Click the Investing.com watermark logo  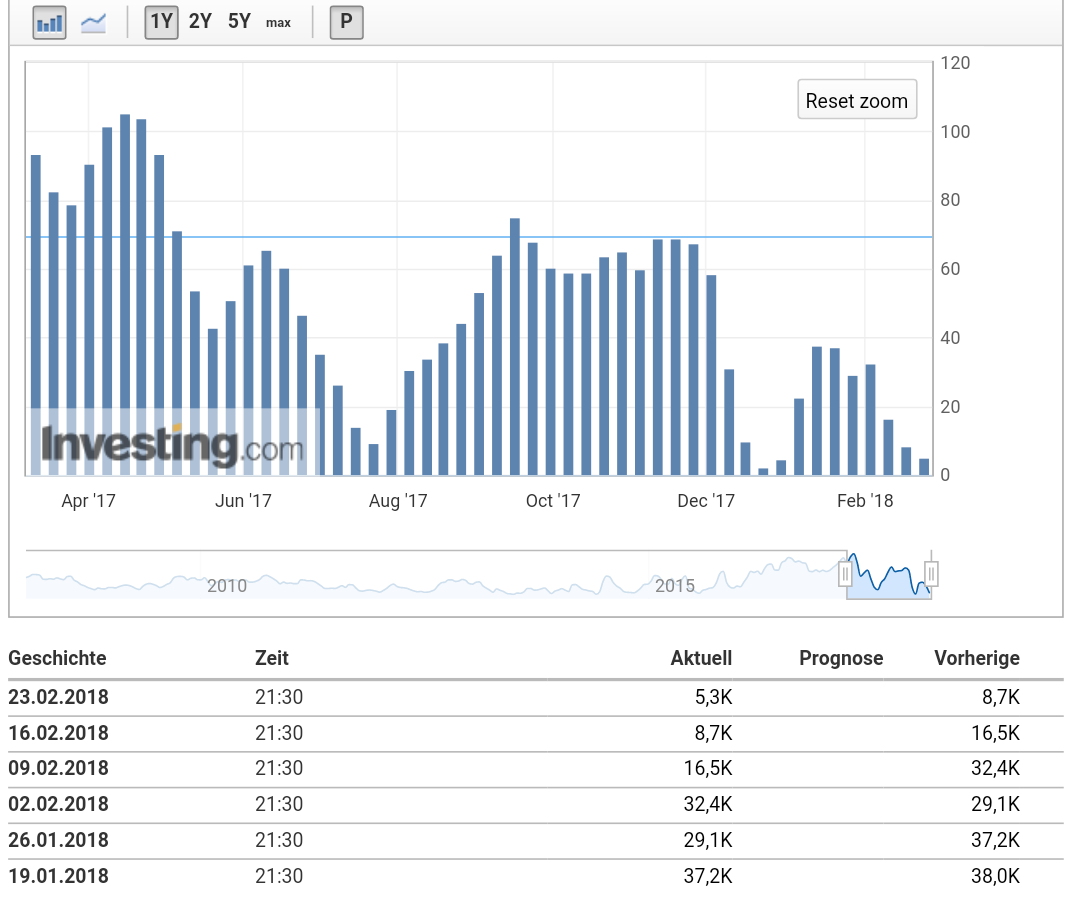click(175, 443)
